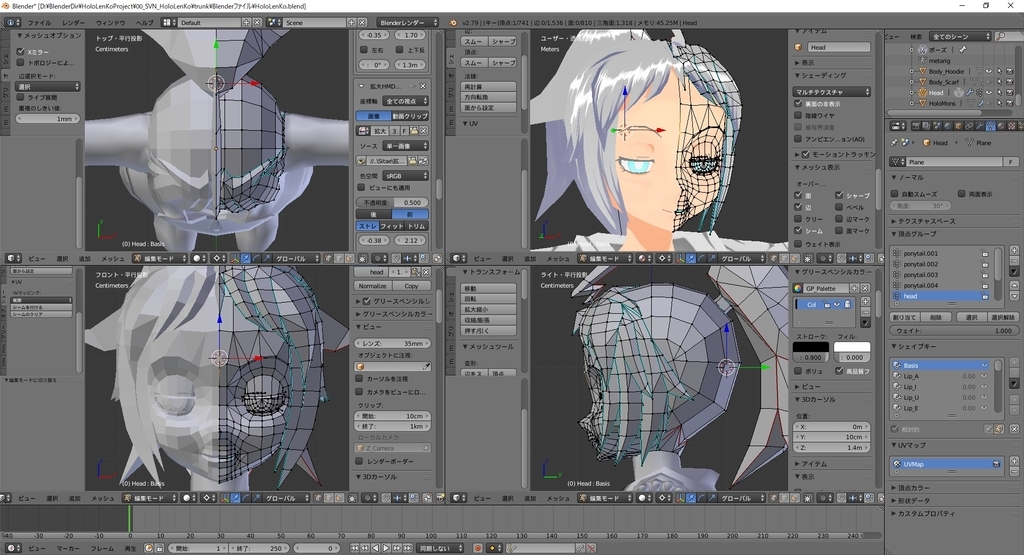The height and width of the screenshot is (555, 1024).
Task: Enable Ambient Occlusion (AO) checkbox
Action: click(x=798, y=139)
